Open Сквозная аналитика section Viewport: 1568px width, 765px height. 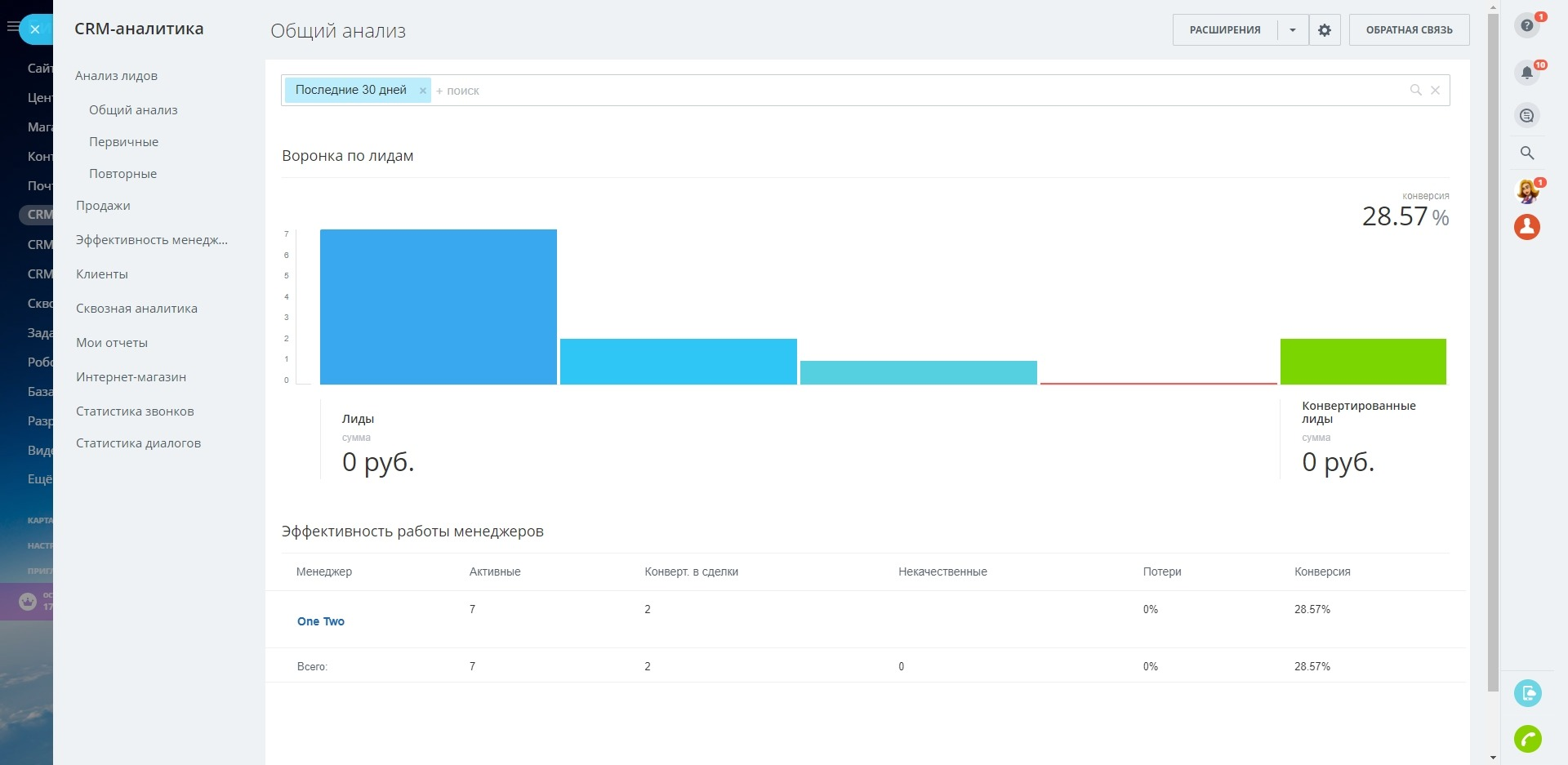(x=136, y=309)
